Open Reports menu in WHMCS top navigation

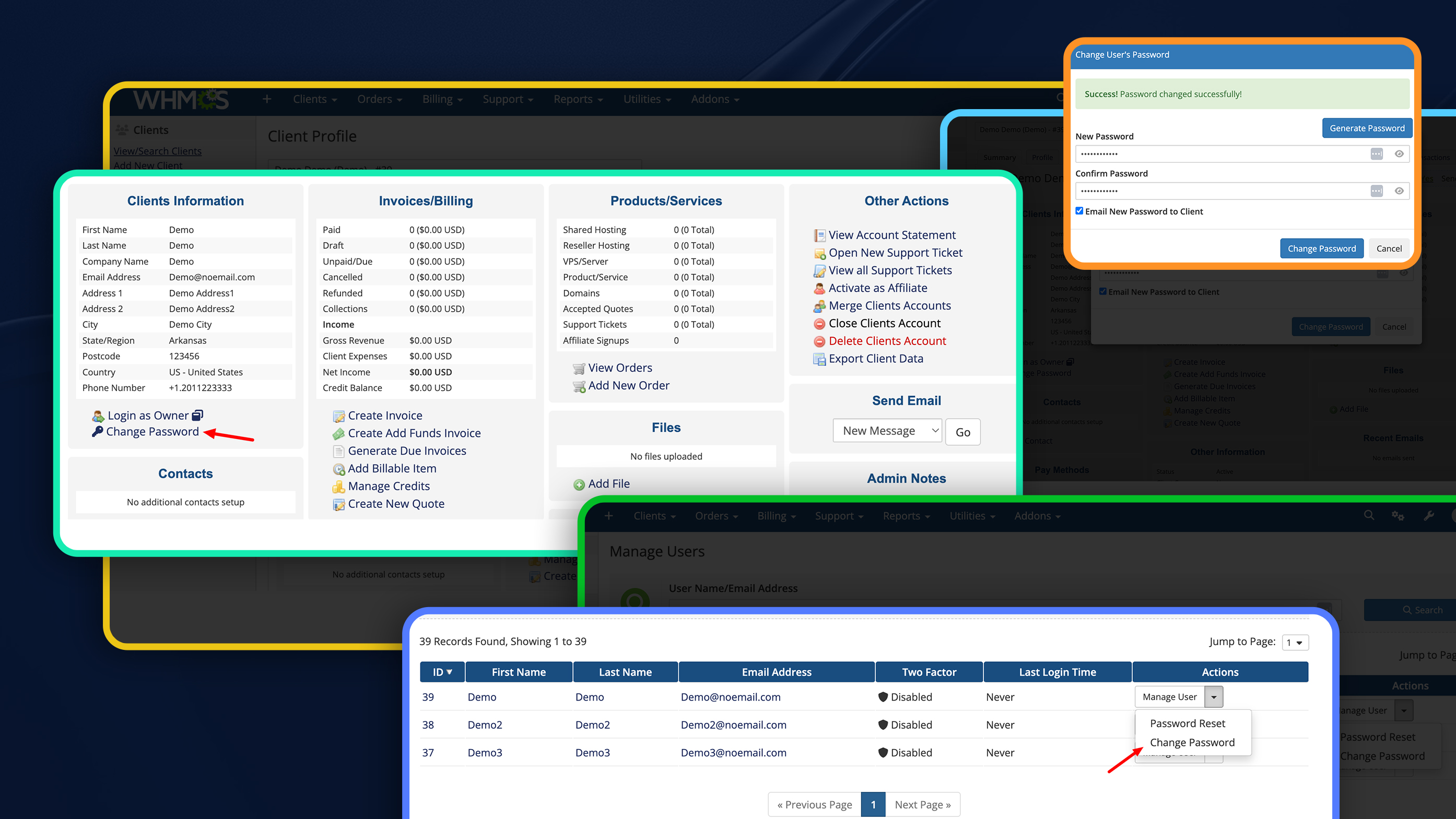click(x=578, y=99)
